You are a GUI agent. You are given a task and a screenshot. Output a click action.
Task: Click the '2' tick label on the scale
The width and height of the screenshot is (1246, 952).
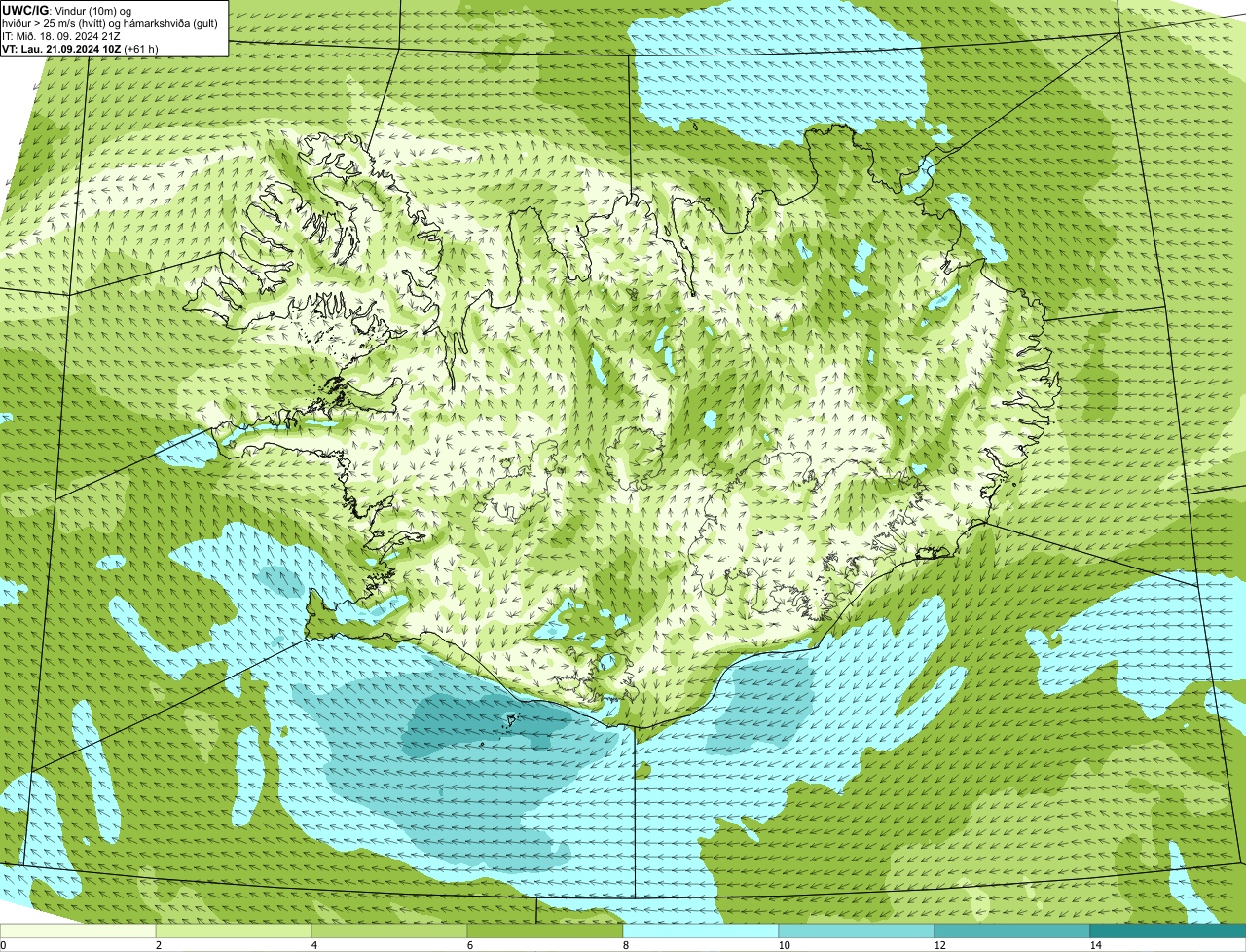tap(158, 945)
